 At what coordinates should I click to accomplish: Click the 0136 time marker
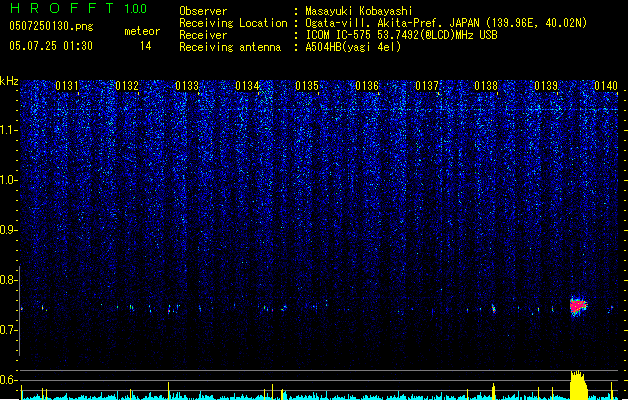pos(367,86)
